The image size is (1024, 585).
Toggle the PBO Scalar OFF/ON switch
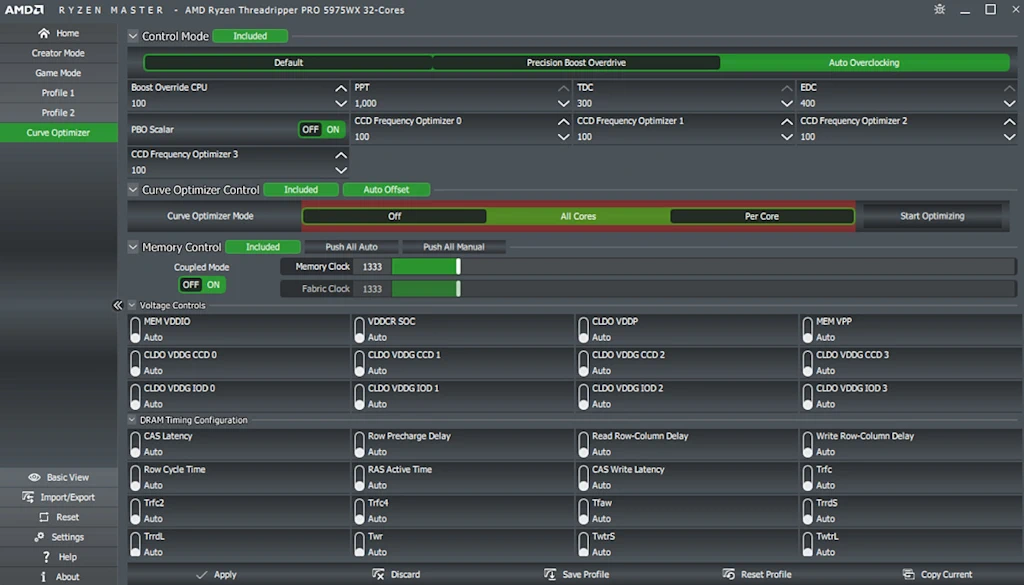pyautogui.click(x=321, y=129)
